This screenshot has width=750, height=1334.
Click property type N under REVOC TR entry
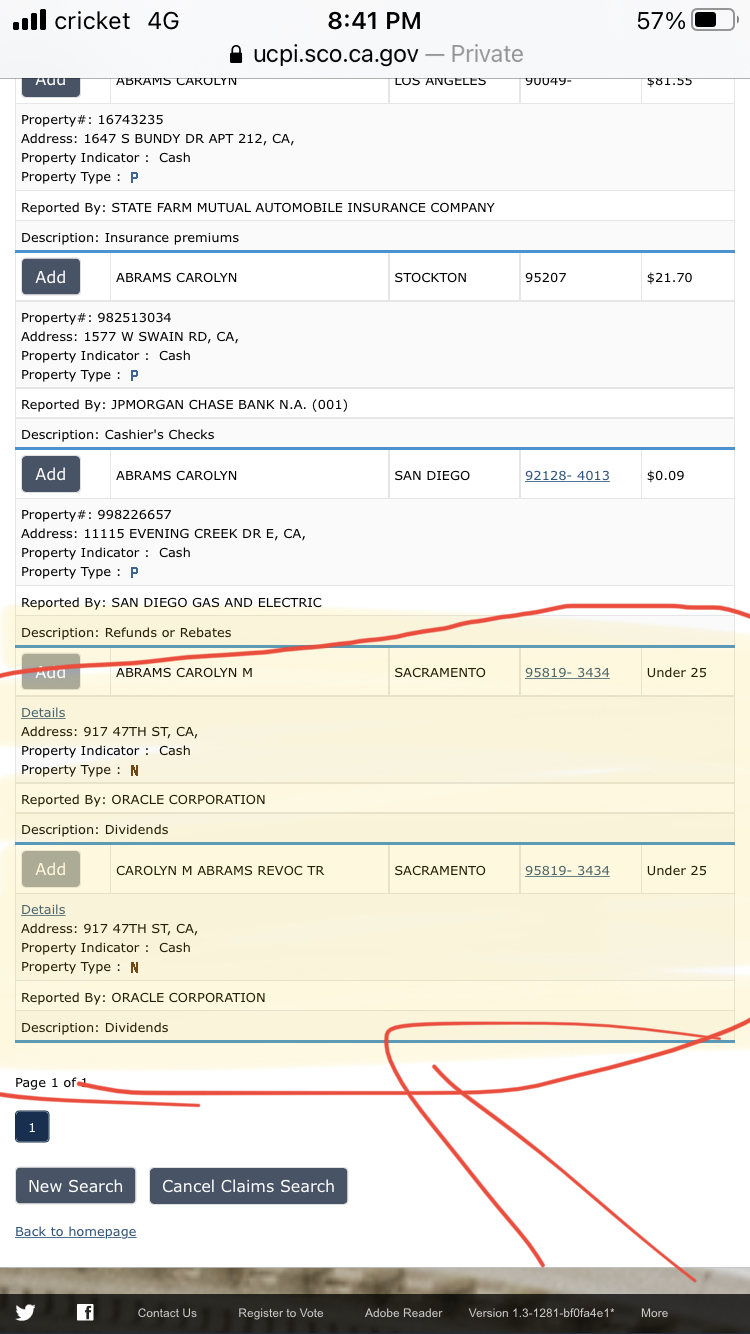pyautogui.click(x=134, y=967)
